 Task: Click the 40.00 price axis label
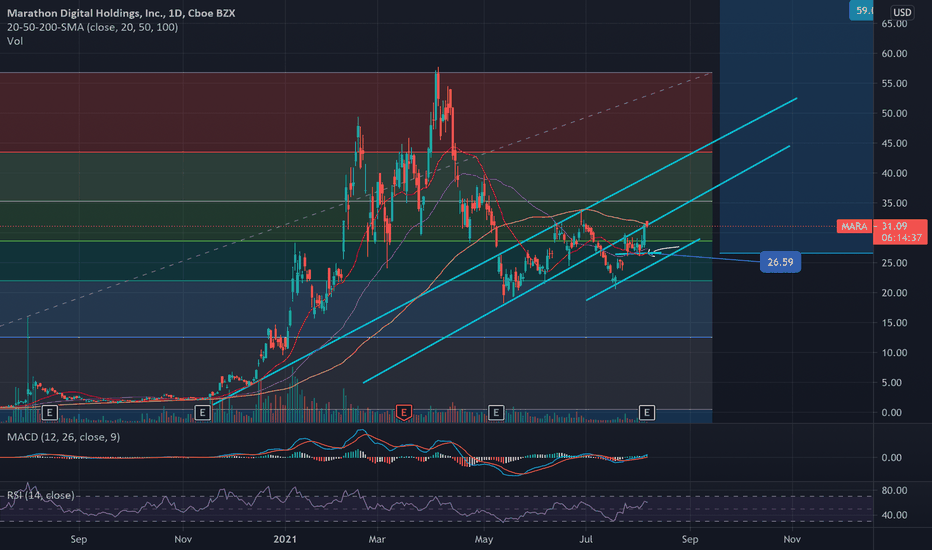[894, 173]
